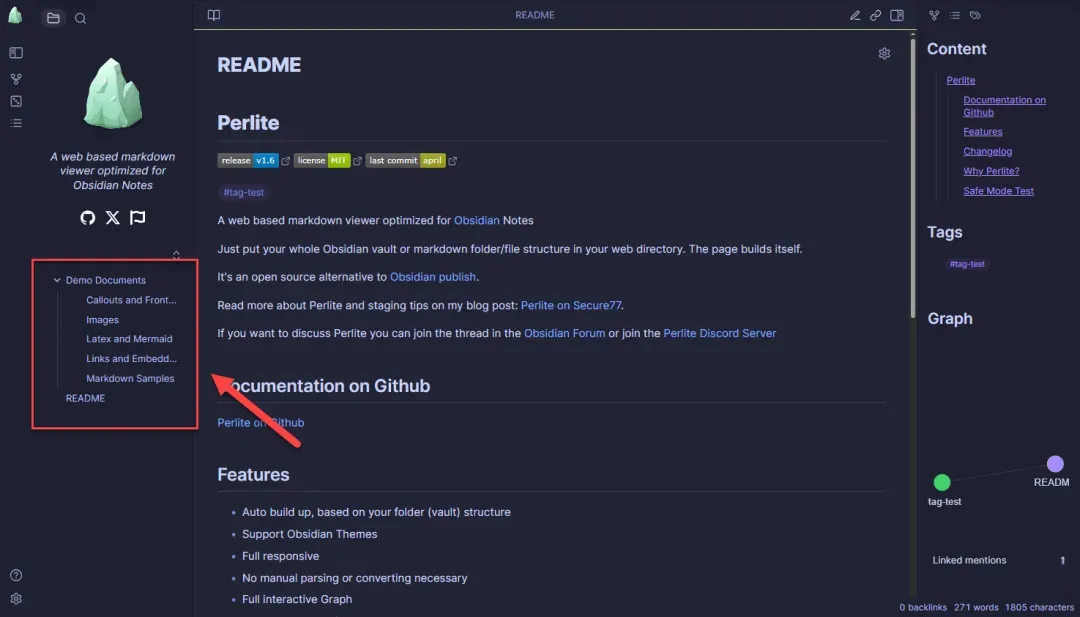Toggle the left sidebar panel icon

(16, 53)
